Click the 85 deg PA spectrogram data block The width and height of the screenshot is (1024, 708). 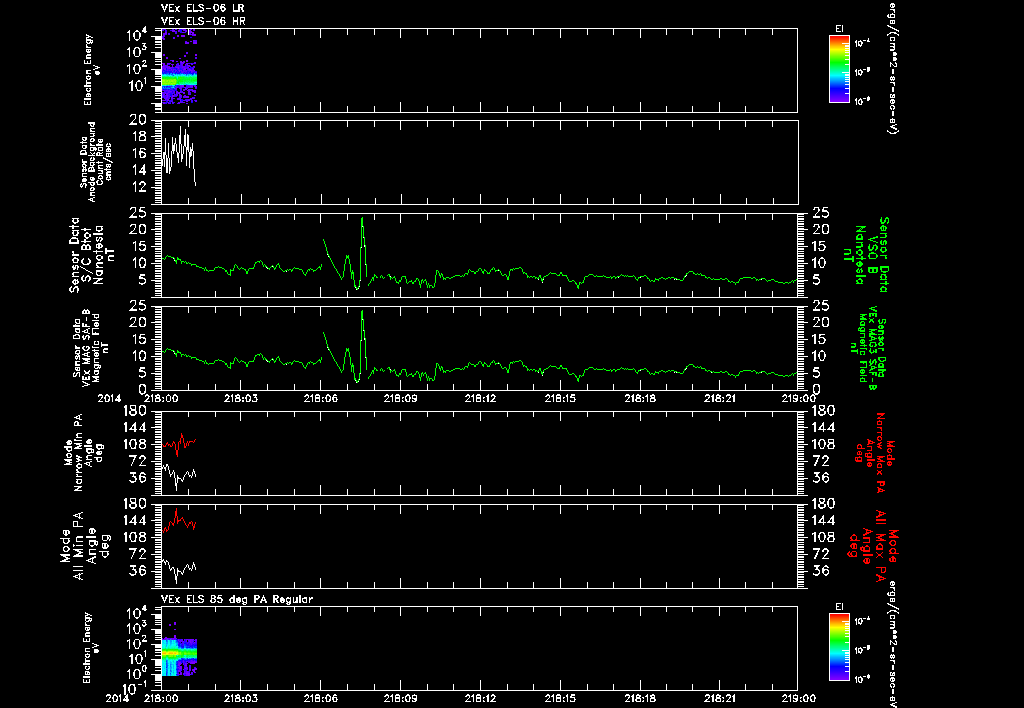coord(179,653)
